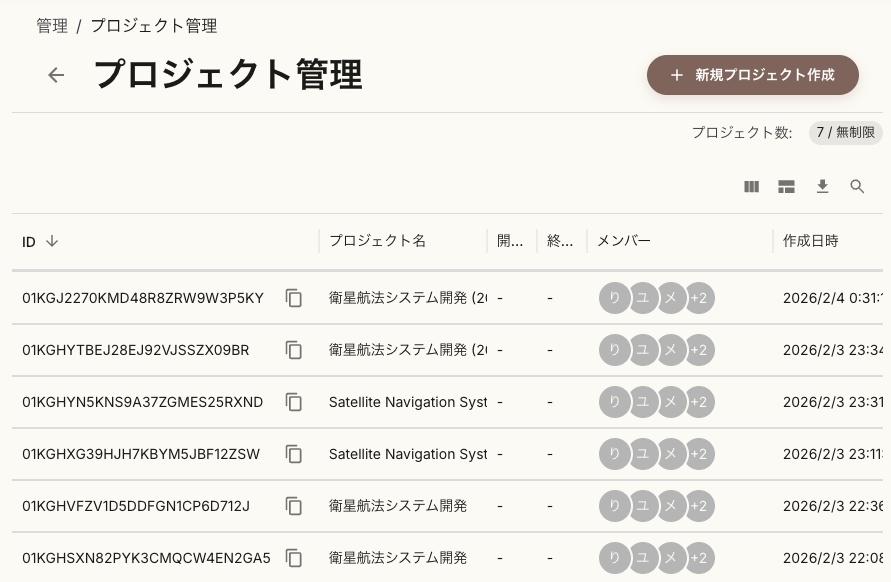This screenshot has height=582, width=891.
Task: Copy ID 01KGHVFZV1D5DDFGN1CP6D712J
Action: click(294, 506)
